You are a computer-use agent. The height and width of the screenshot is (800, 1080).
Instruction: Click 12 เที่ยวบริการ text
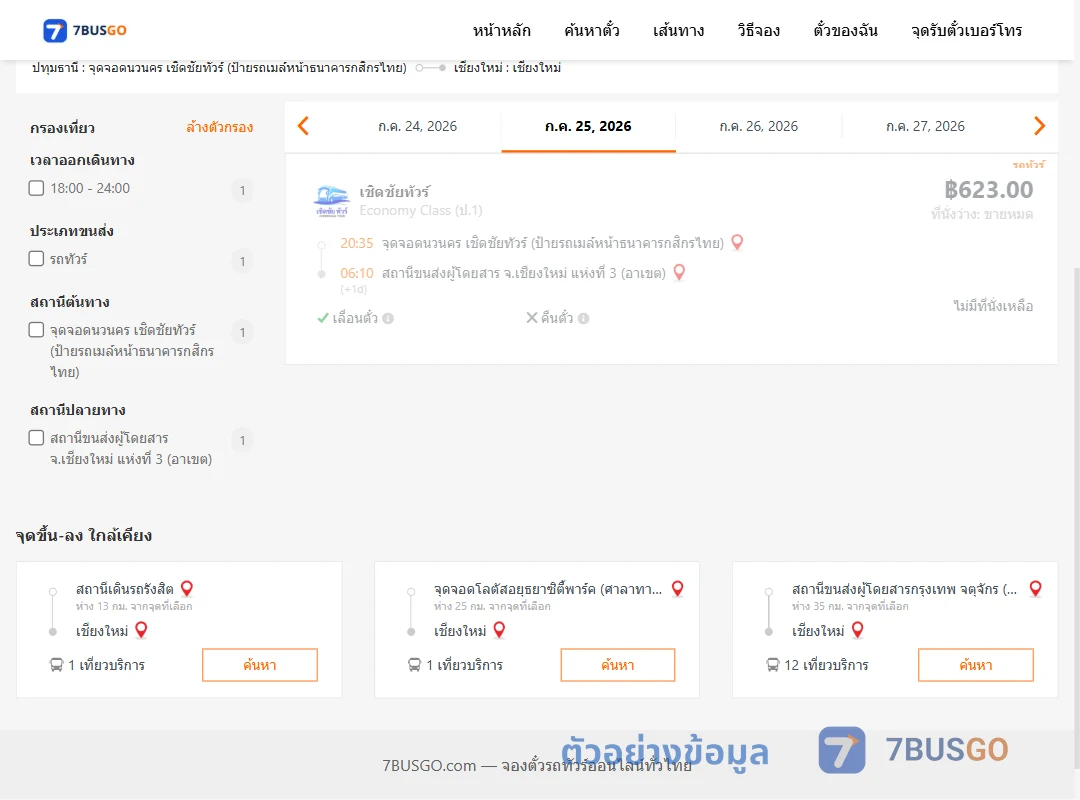pyautogui.click(x=827, y=665)
